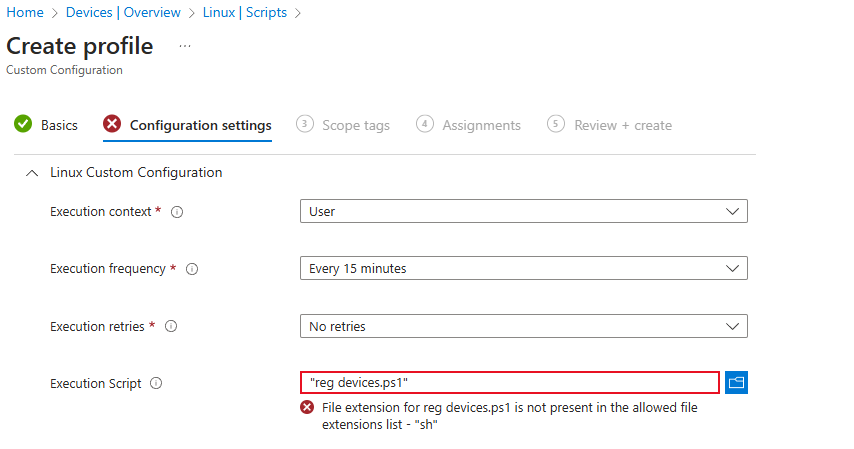Image resolution: width=854 pixels, height=449 pixels.
Task: Click the Execution Script file name field
Action: coord(509,383)
